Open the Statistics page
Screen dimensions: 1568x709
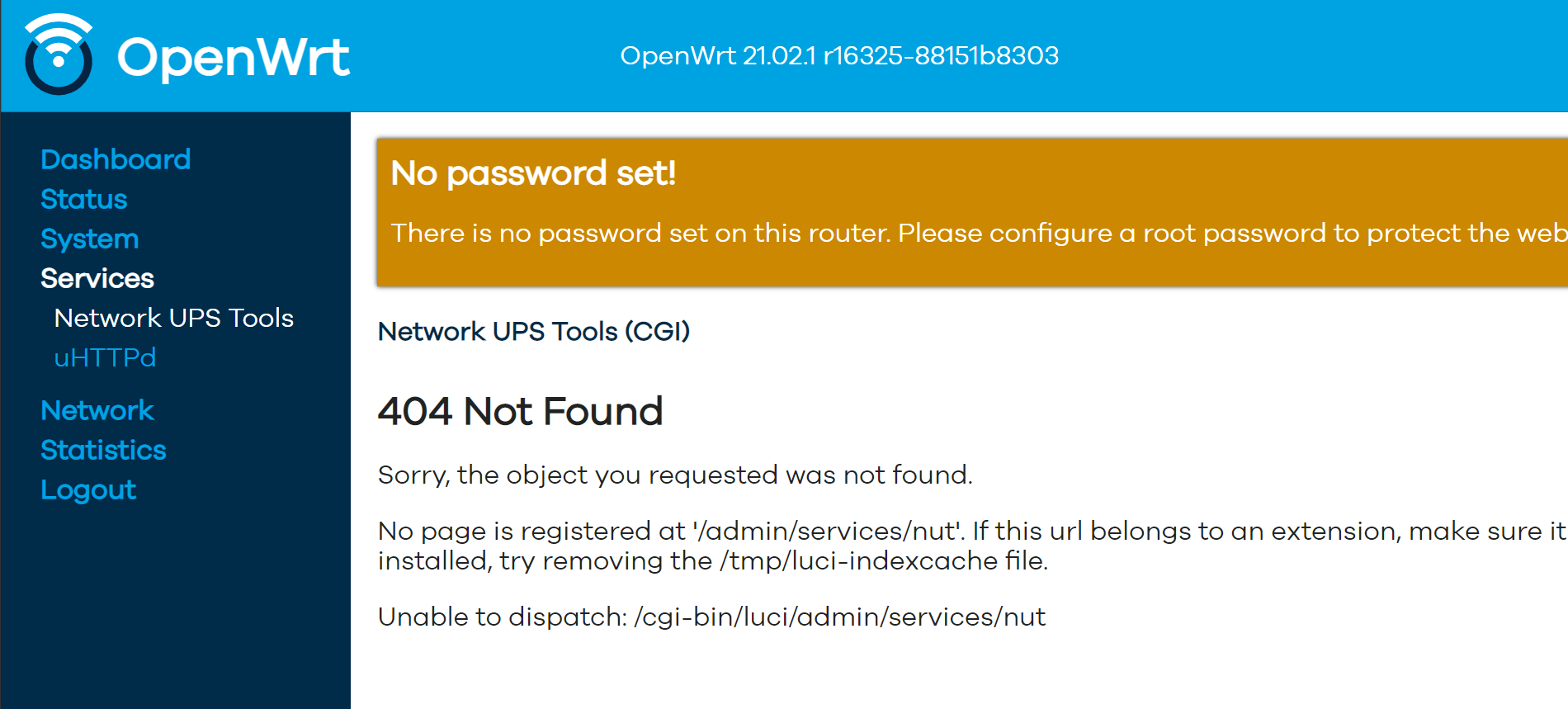[103, 450]
